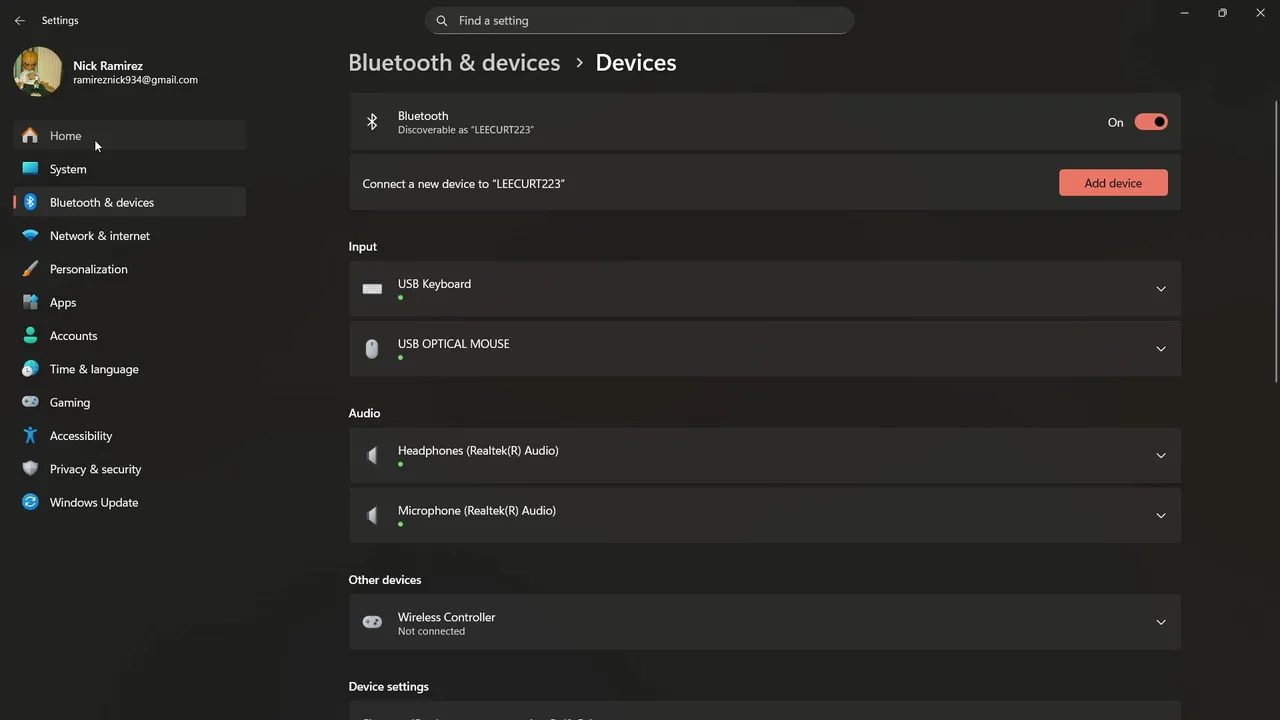Click the Network & internet Wi-Fi icon

30,236
